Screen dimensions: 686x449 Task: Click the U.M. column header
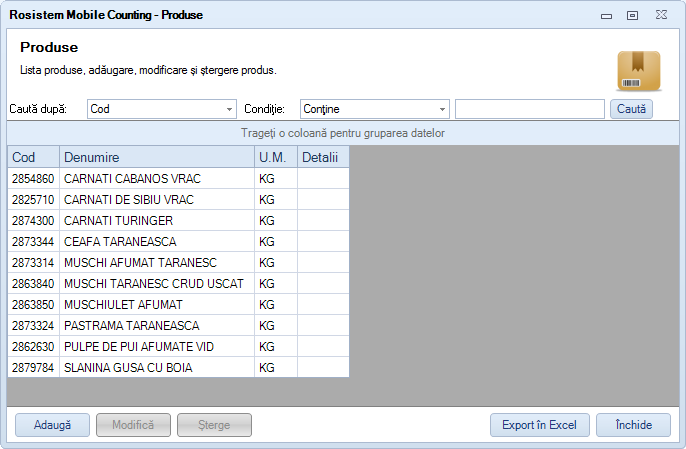point(275,157)
